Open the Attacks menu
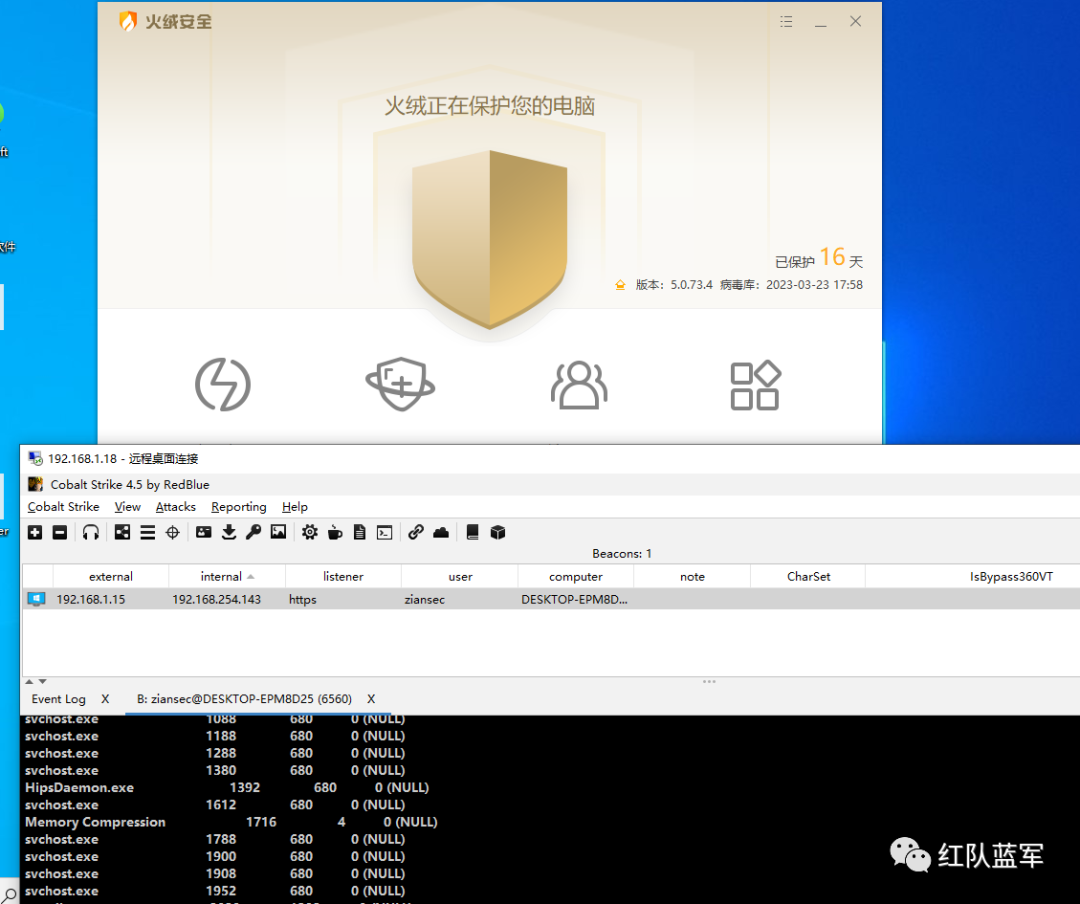The height and width of the screenshot is (904, 1080). [176, 506]
